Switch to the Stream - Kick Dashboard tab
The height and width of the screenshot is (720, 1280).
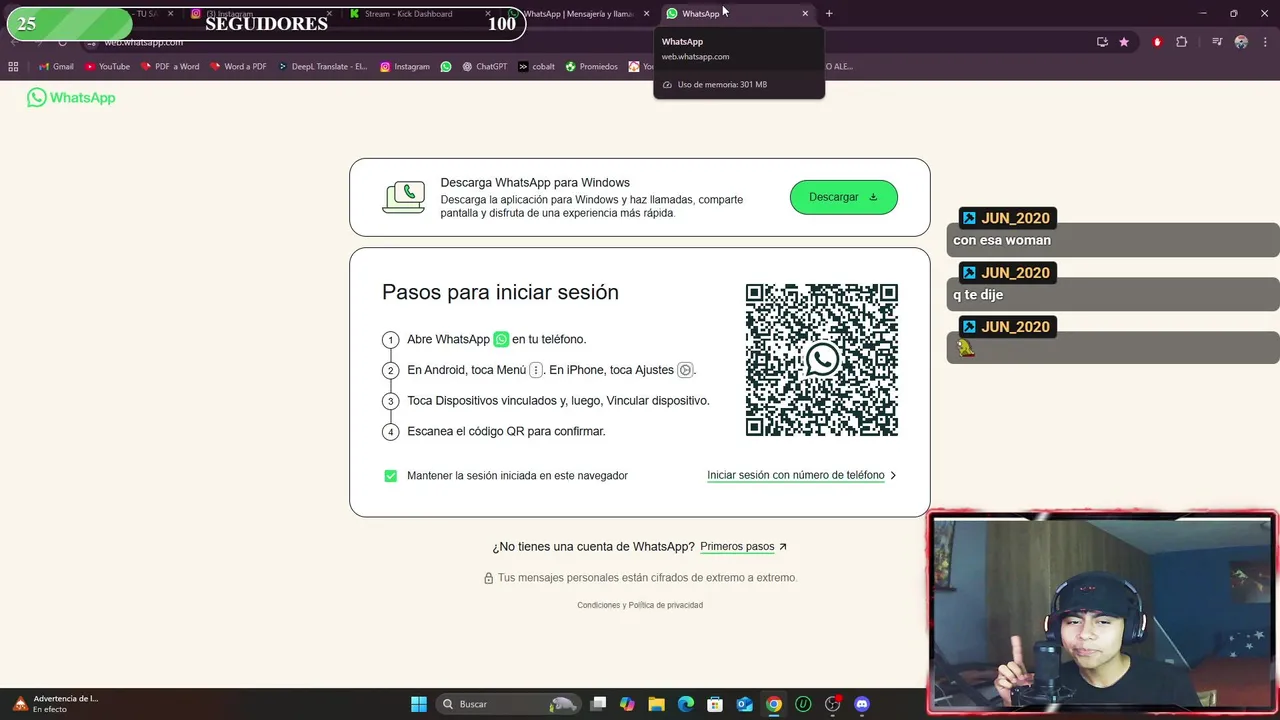pyautogui.click(x=418, y=14)
